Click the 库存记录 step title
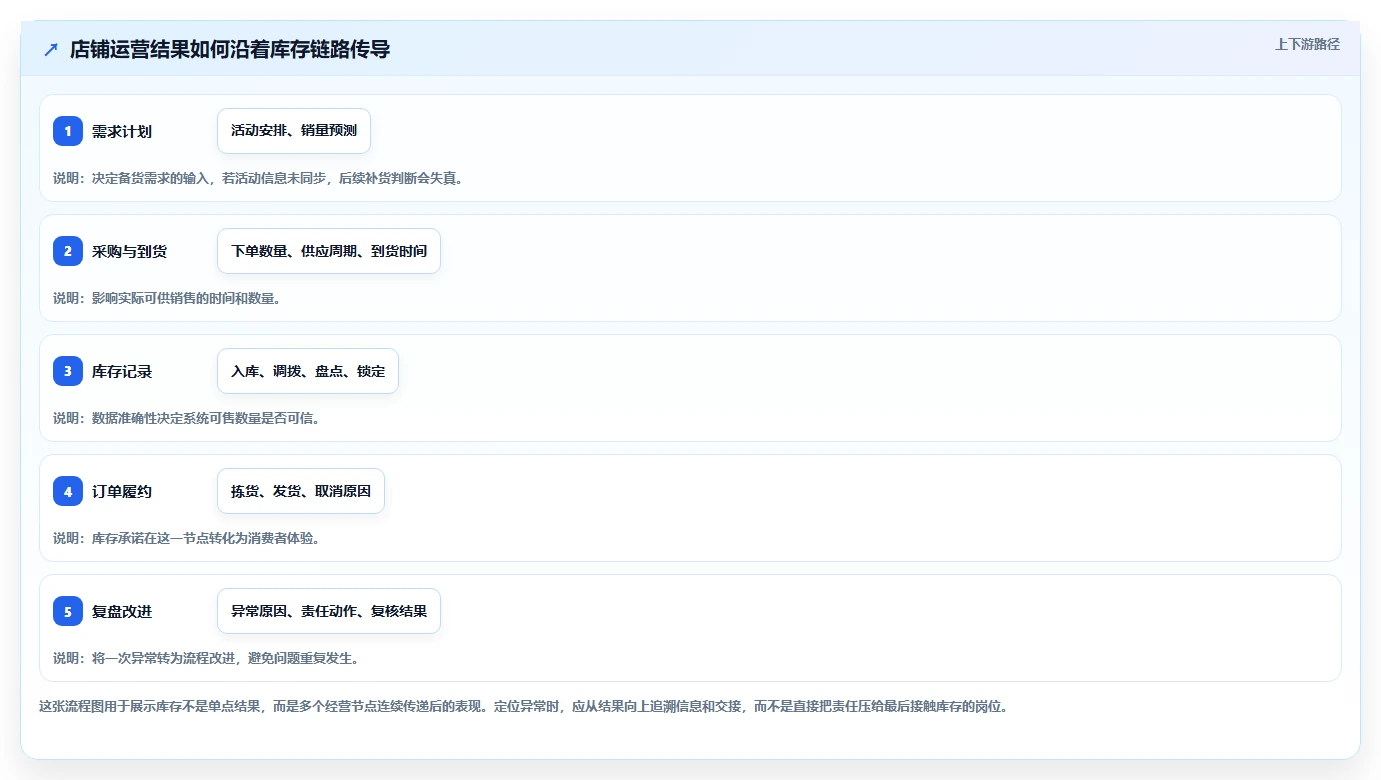The width and height of the screenshot is (1381, 780). pyautogui.click(x=122, y=371)
